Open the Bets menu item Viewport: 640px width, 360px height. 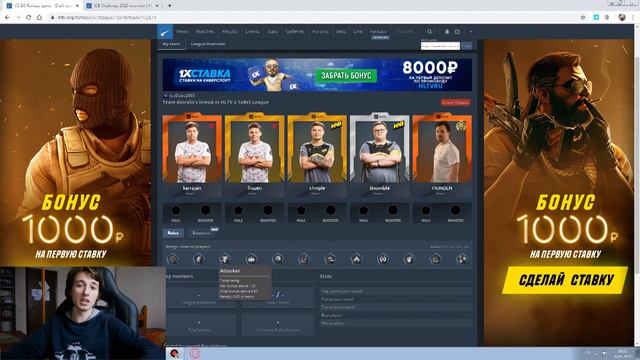(341, 31)
